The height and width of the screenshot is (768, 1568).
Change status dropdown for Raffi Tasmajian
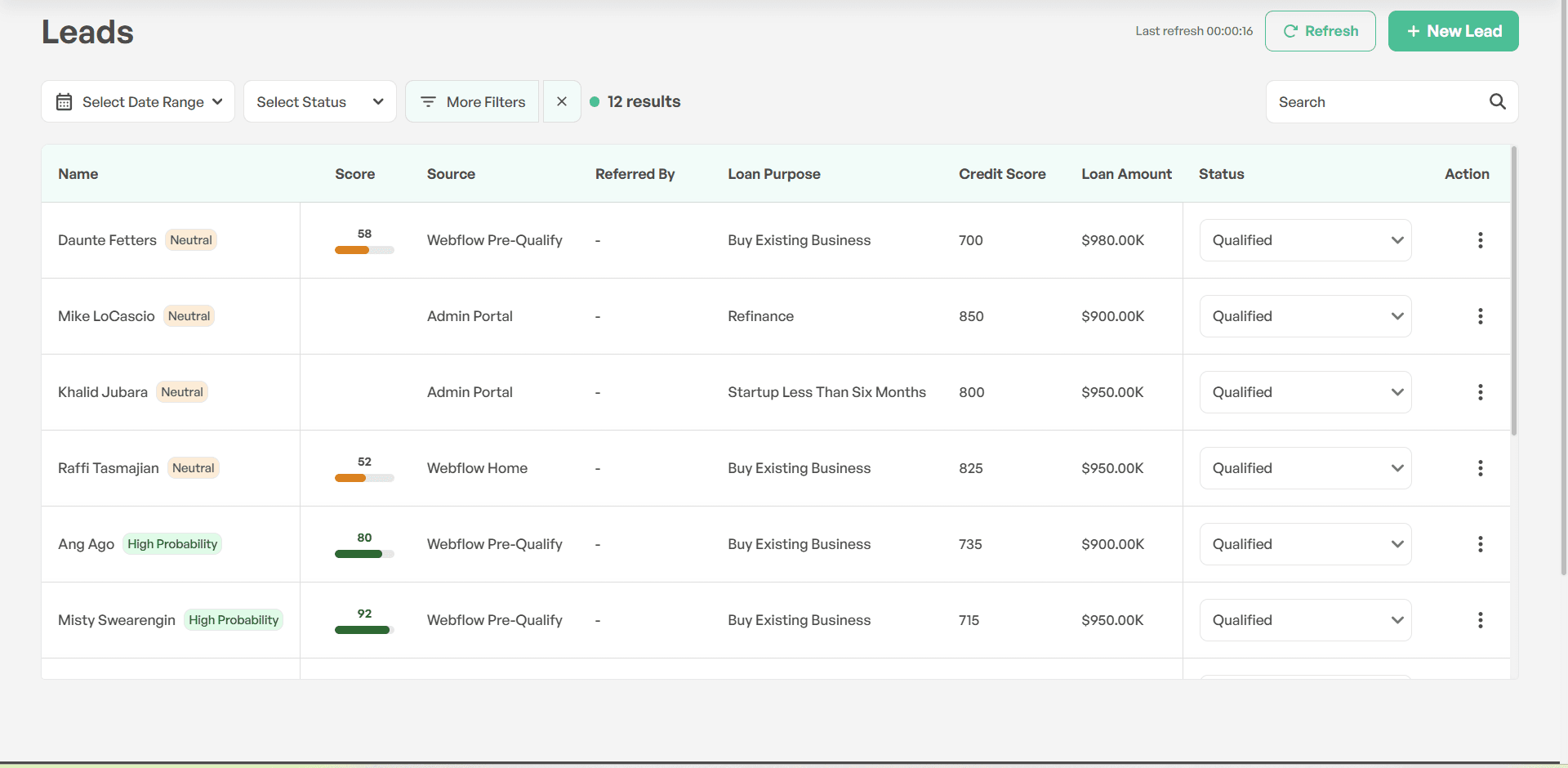(1305, 468)
